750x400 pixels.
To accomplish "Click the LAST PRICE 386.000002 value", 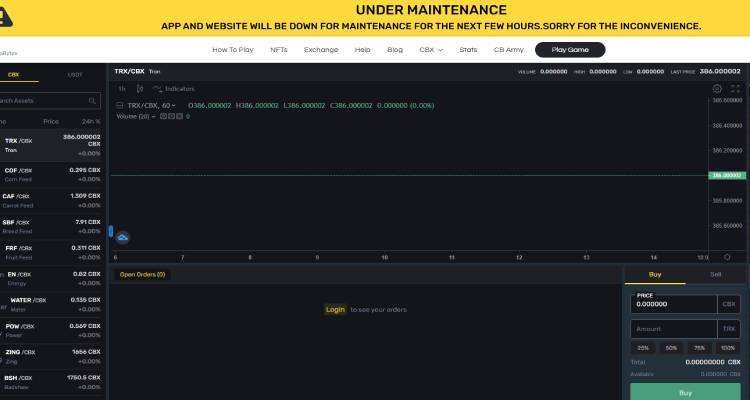I will click(720, 71).
